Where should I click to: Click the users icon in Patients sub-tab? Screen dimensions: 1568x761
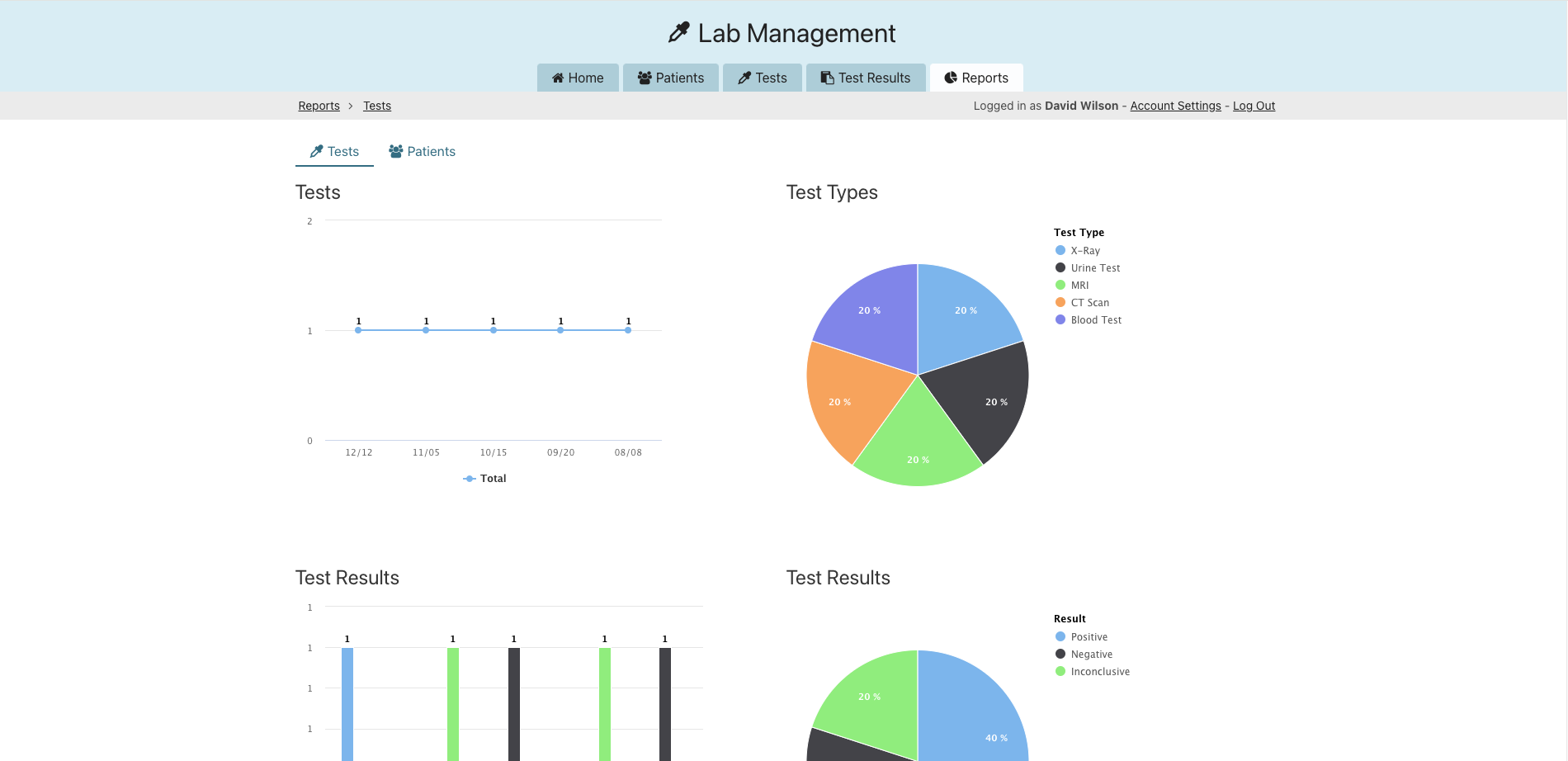tap(396, 152)
